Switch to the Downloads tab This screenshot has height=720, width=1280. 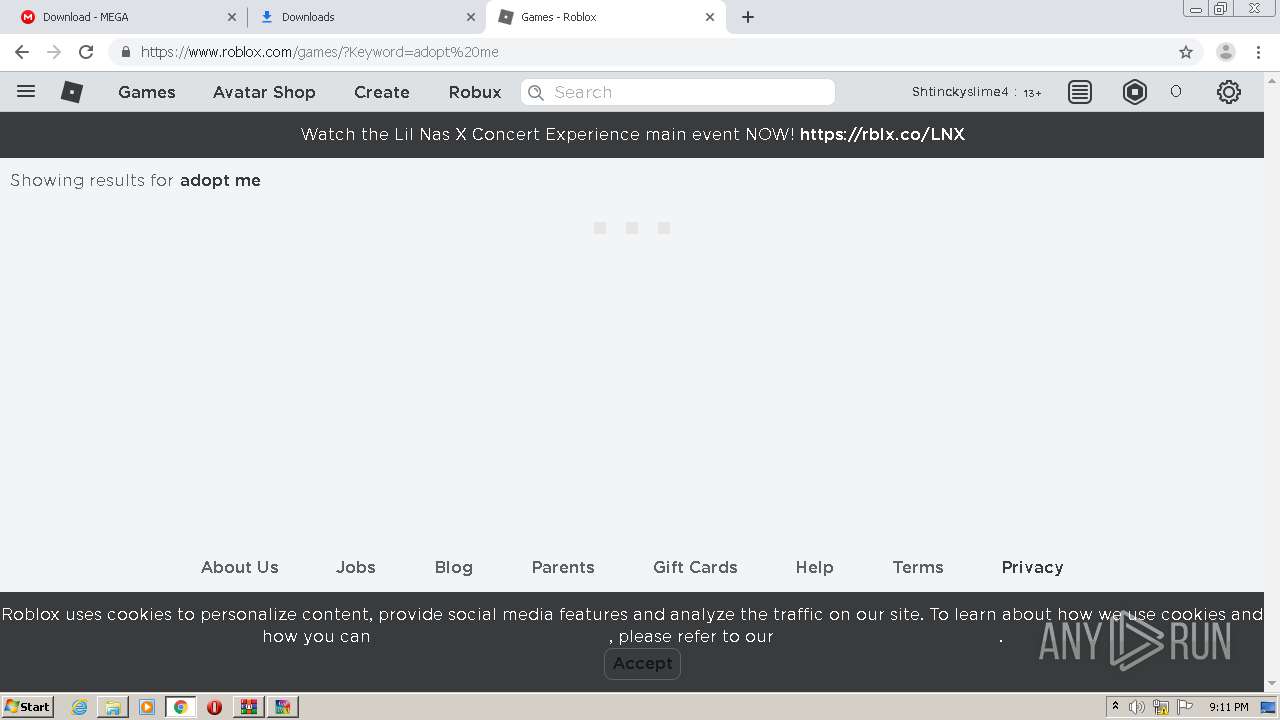click(x=365, y=17)
